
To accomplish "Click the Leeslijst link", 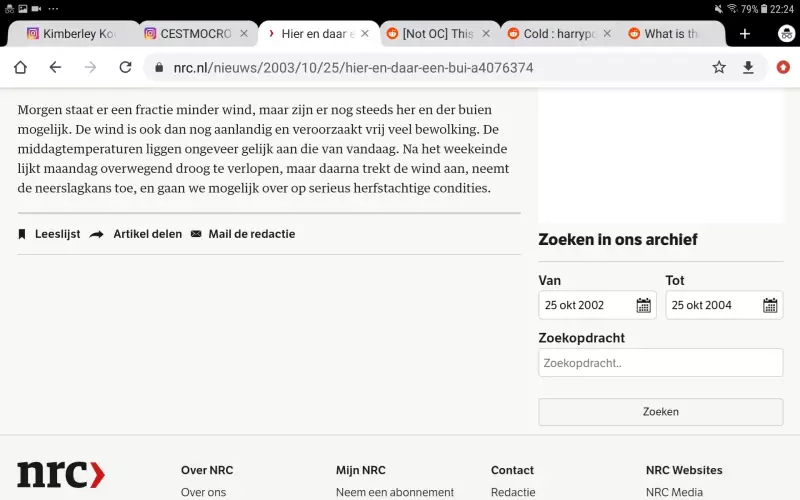I will (x=58, y=234).
